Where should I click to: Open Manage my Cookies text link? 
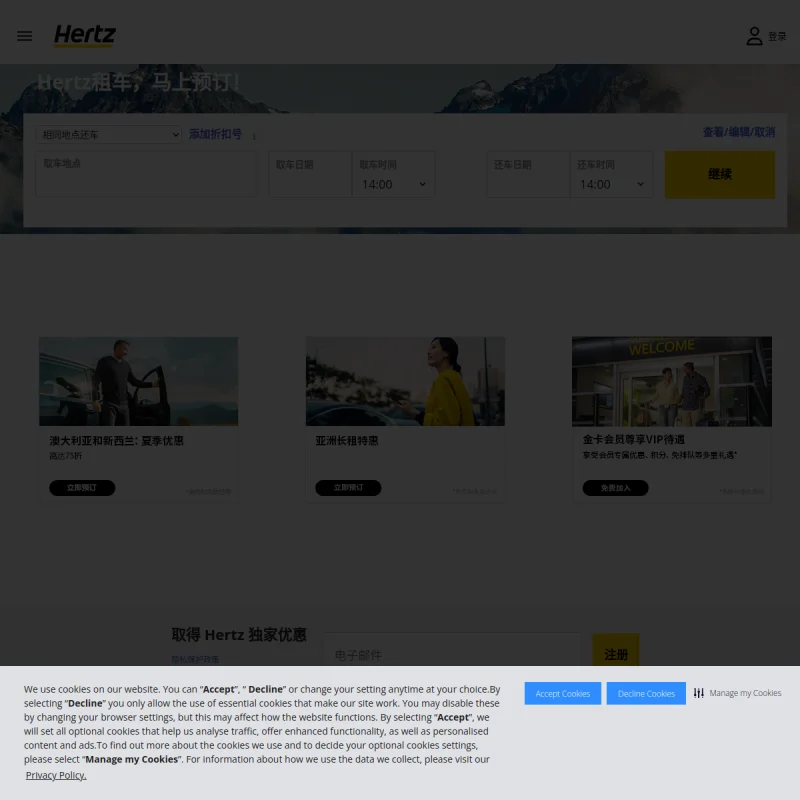tap(745, 693)
